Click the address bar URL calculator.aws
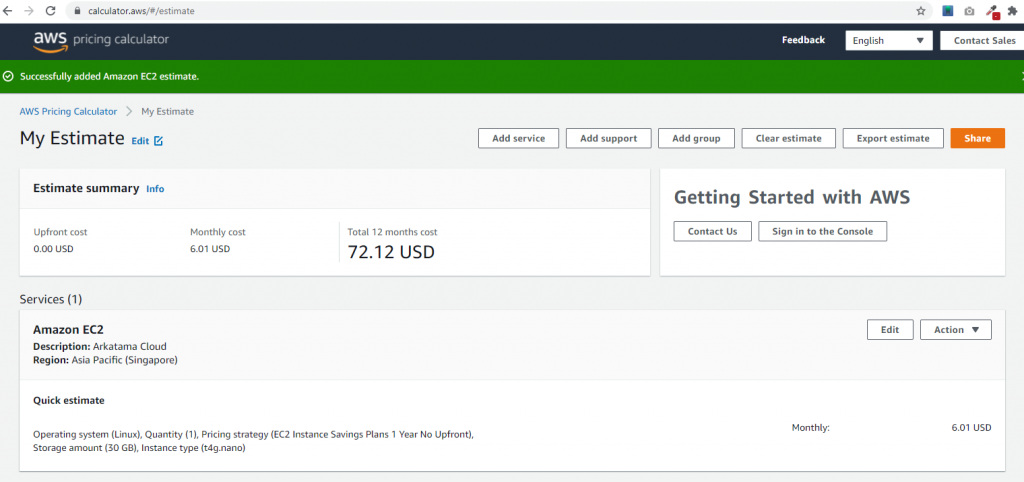 point(141,11)
